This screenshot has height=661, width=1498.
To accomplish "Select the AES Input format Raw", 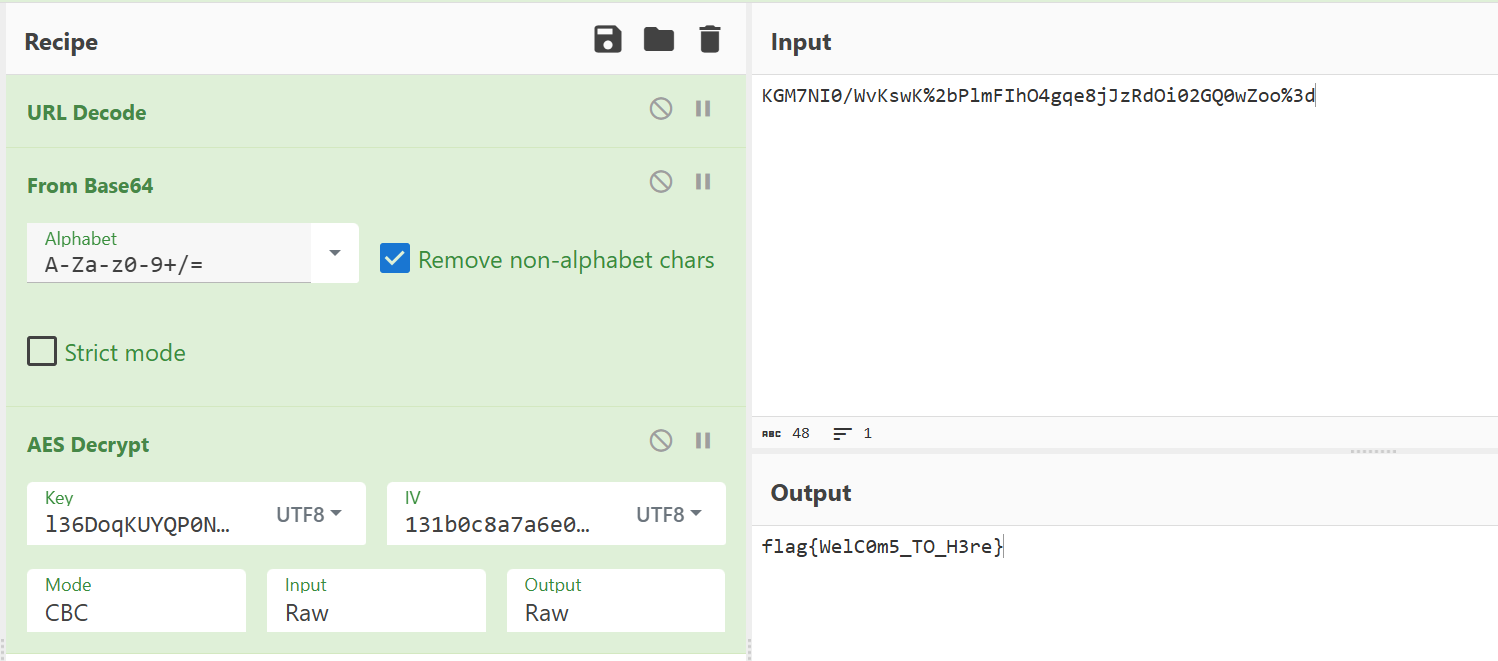I will 376,602.
